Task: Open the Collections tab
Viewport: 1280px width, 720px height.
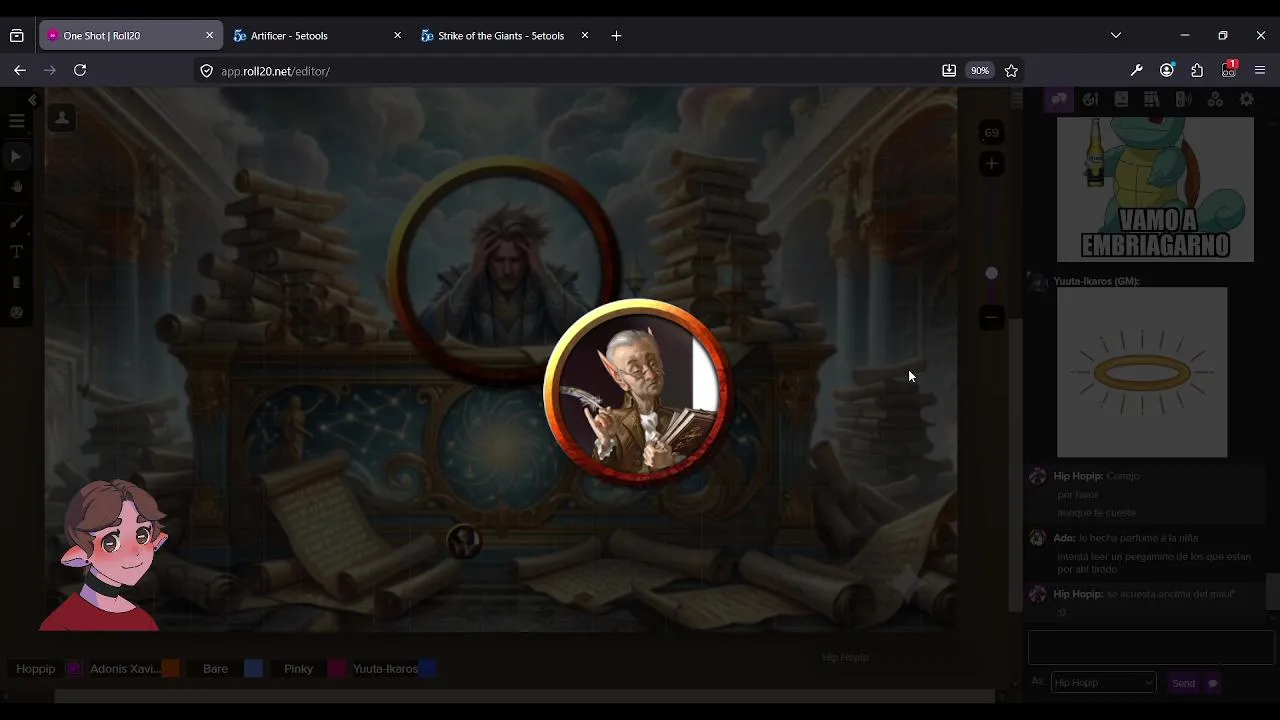Action: [x=1215, y=100]
